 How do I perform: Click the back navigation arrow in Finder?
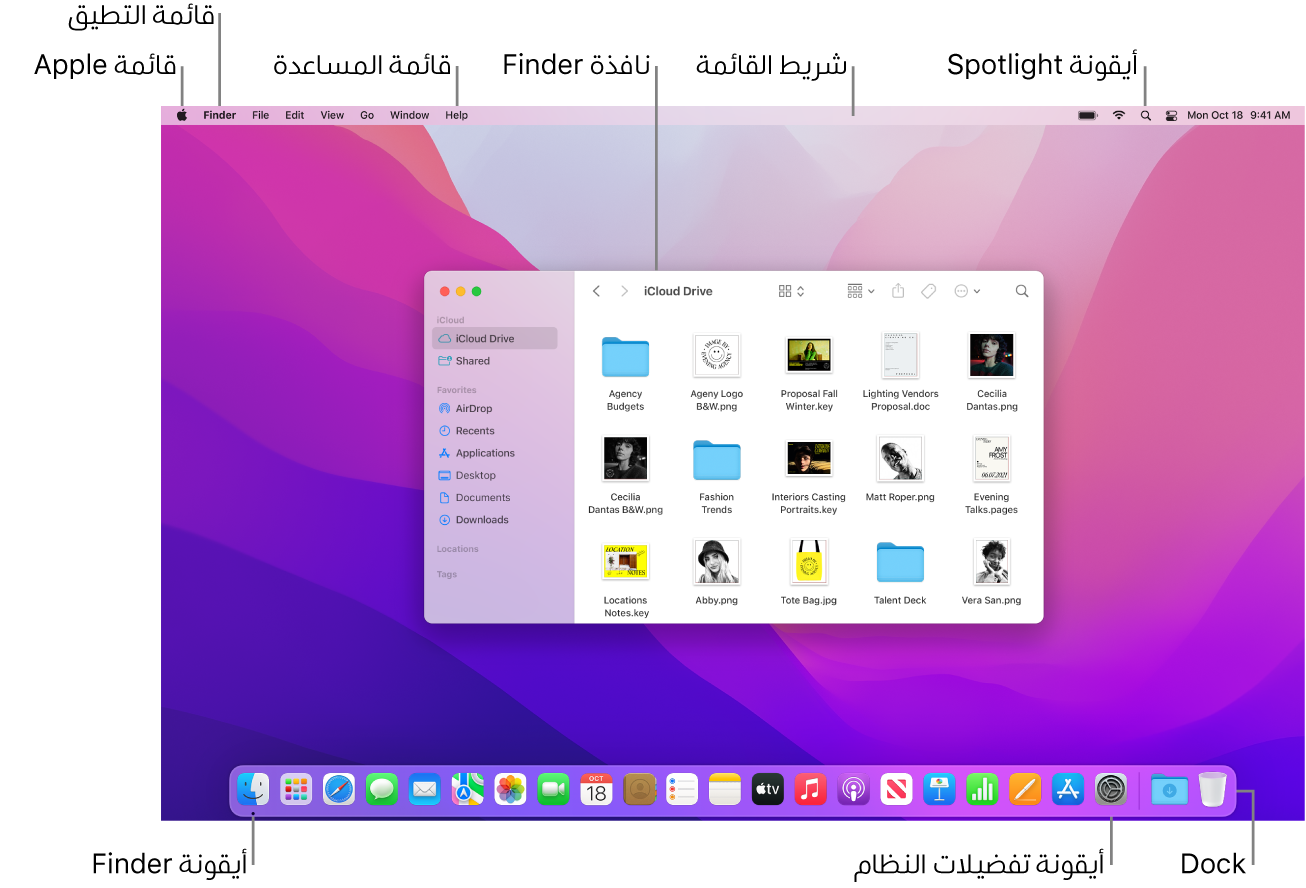point(597,290)
